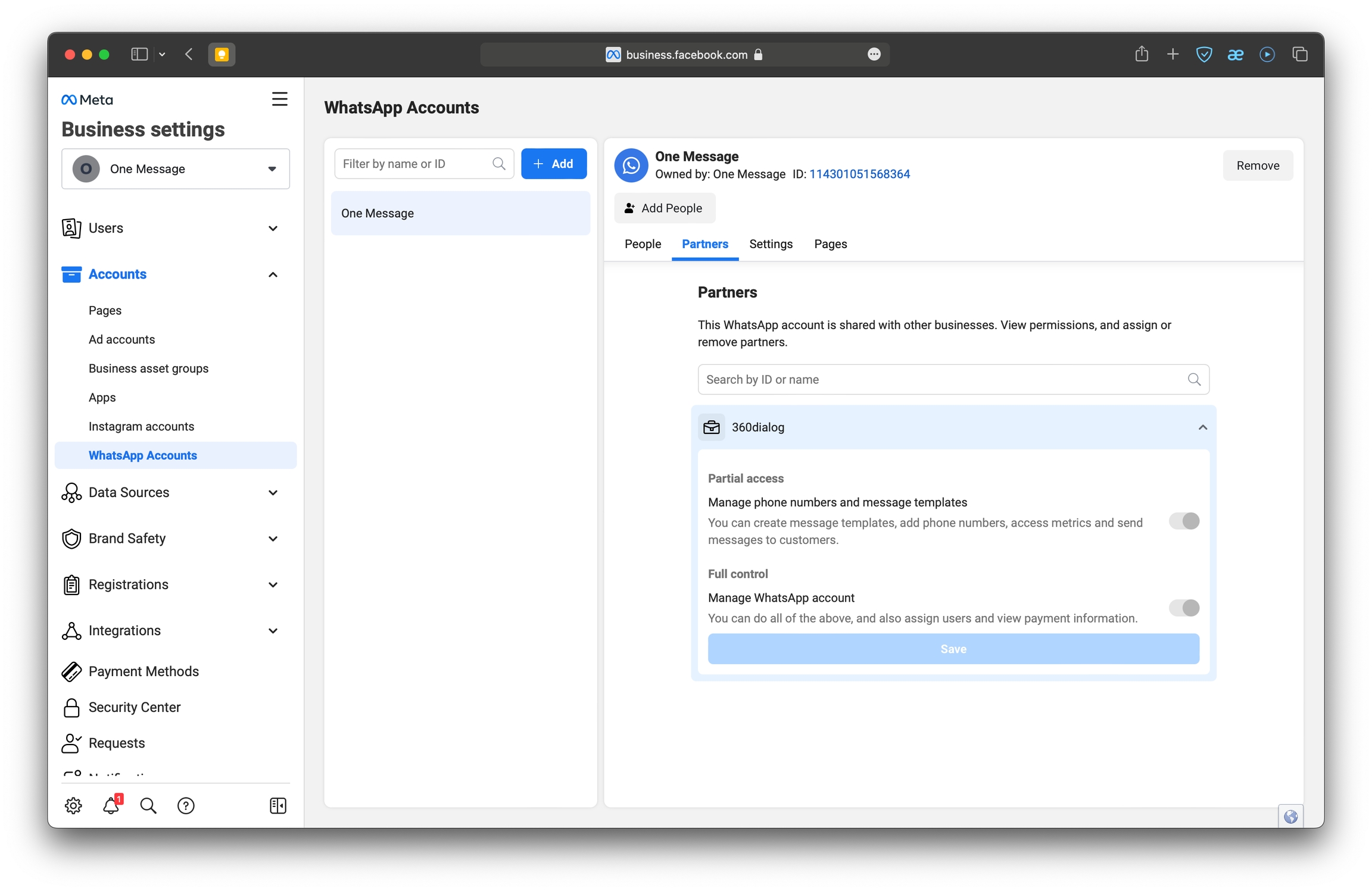Toggle Manage phone numbers and message templates
This screenshot has height=891, width=1372.
coord(1183,521)
